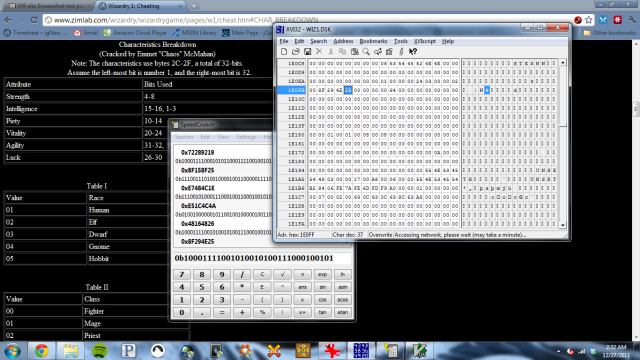Viewport: 640px width, 360px height.
Task: Open the Tools menu in XVI32
Action: coord(400,41)
